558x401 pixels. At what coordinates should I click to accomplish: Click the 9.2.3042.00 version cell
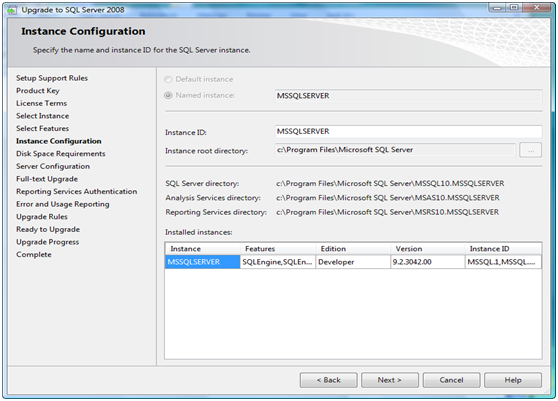(x=428, y=262)
